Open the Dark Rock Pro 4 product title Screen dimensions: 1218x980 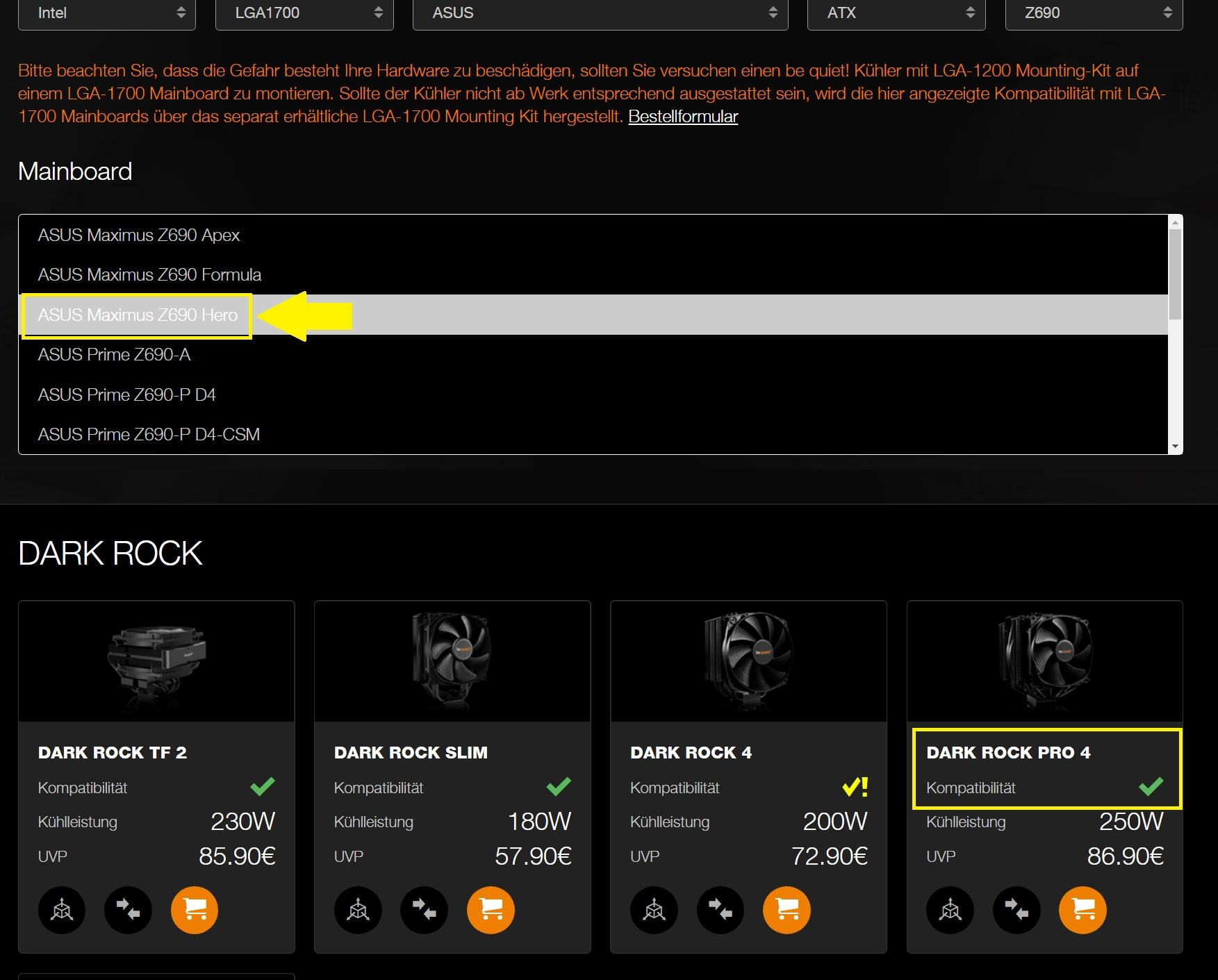1008,752
